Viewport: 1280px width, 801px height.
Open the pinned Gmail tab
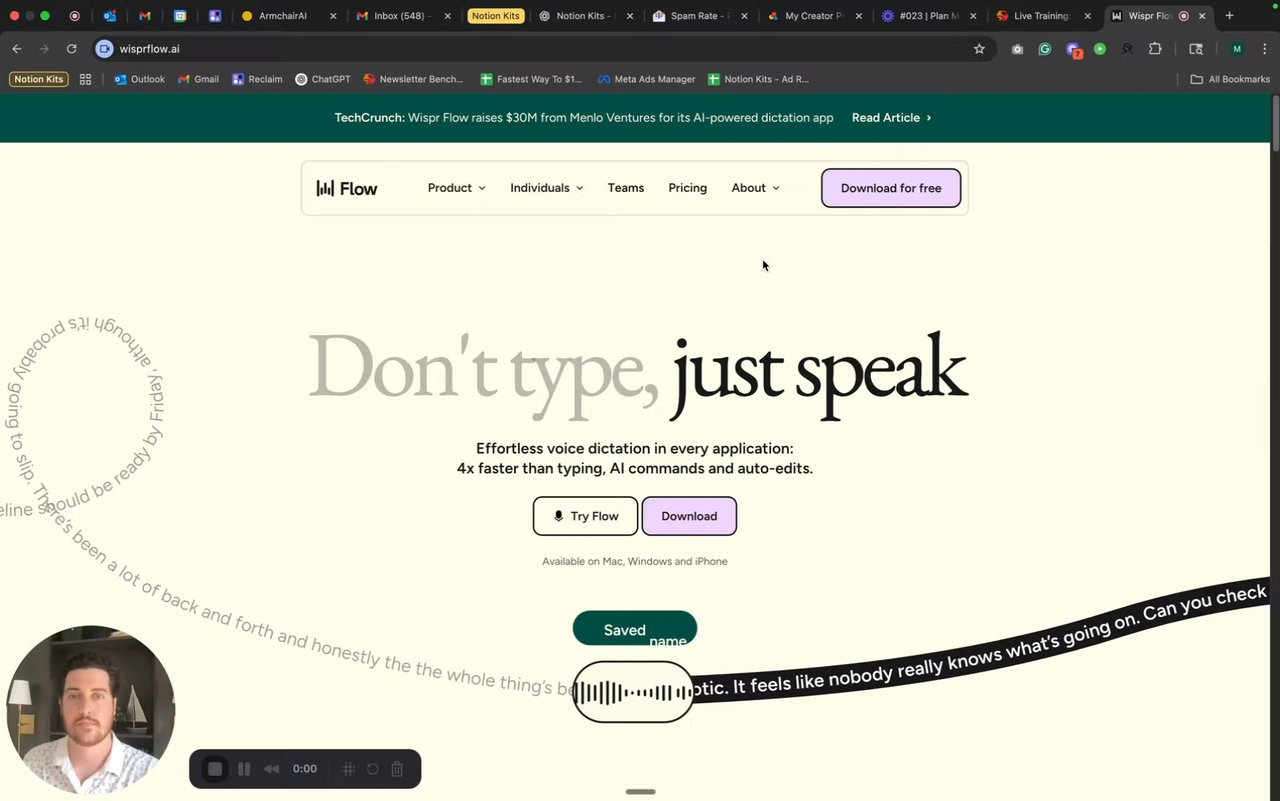[x=145, y=16]
